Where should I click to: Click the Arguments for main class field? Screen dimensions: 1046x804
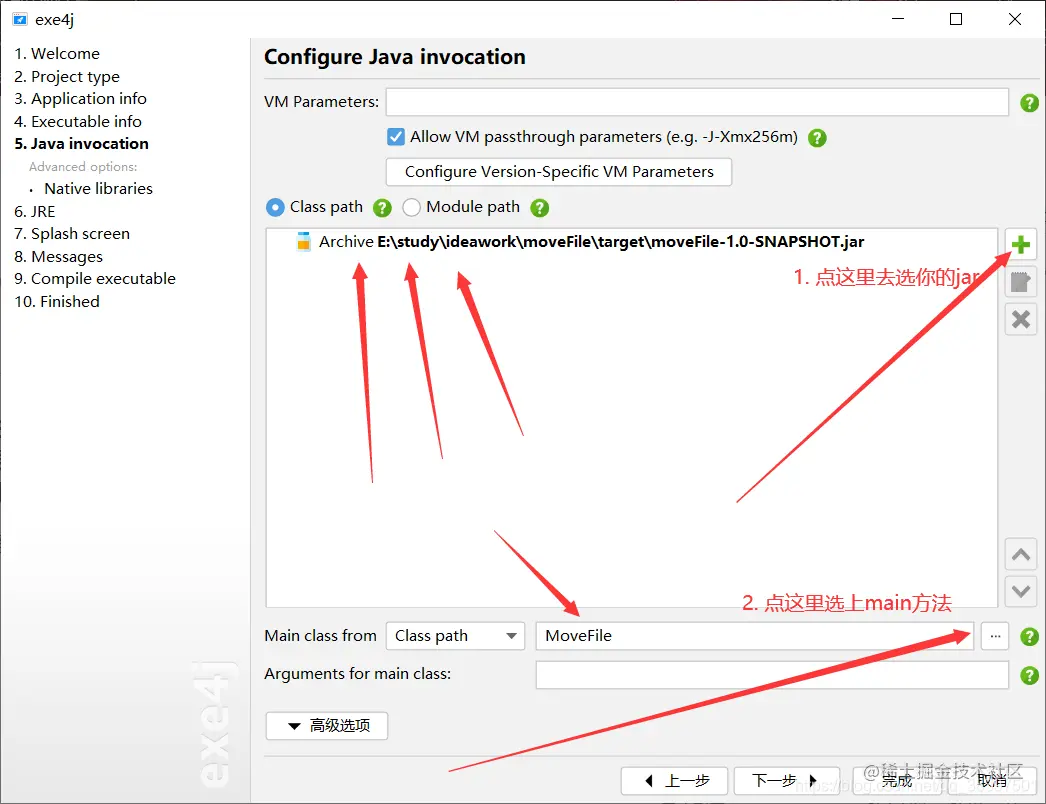(772, 675)
